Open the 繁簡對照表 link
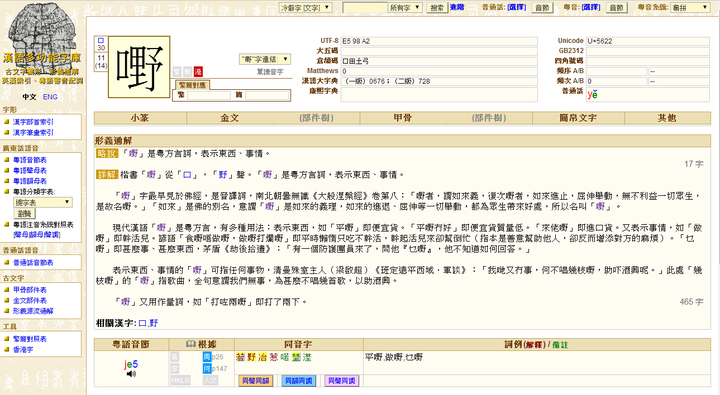Image resolution: width=720 pixels, height=395 pixels. [30, 339]
